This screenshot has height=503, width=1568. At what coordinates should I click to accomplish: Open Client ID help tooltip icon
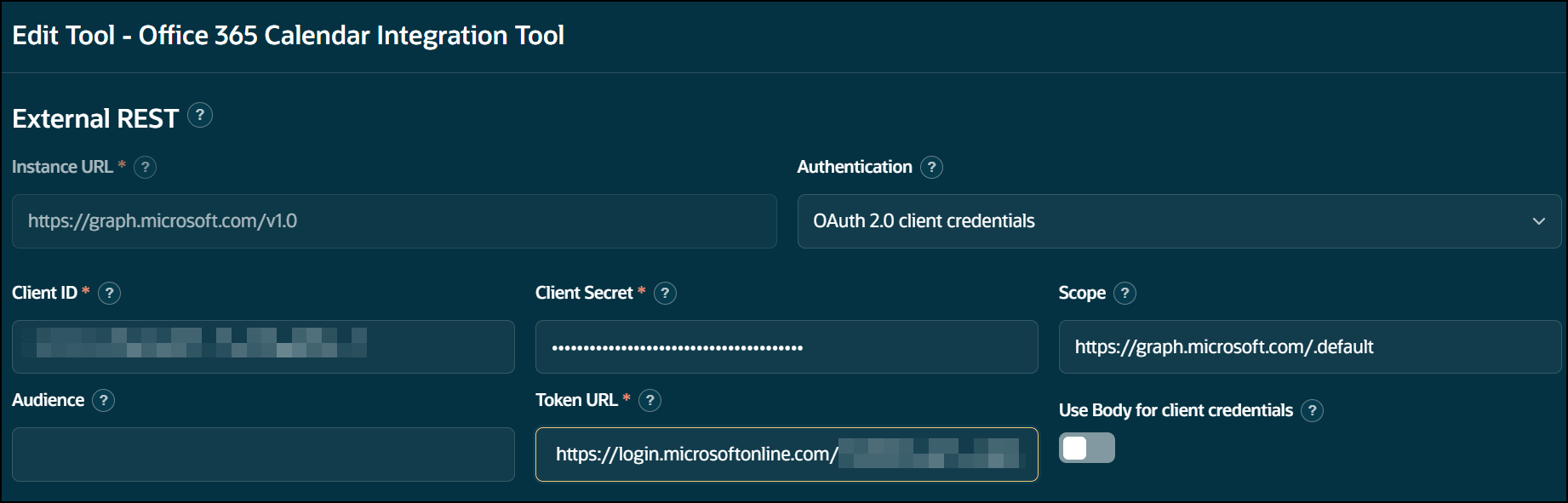(x=109, y=293)
